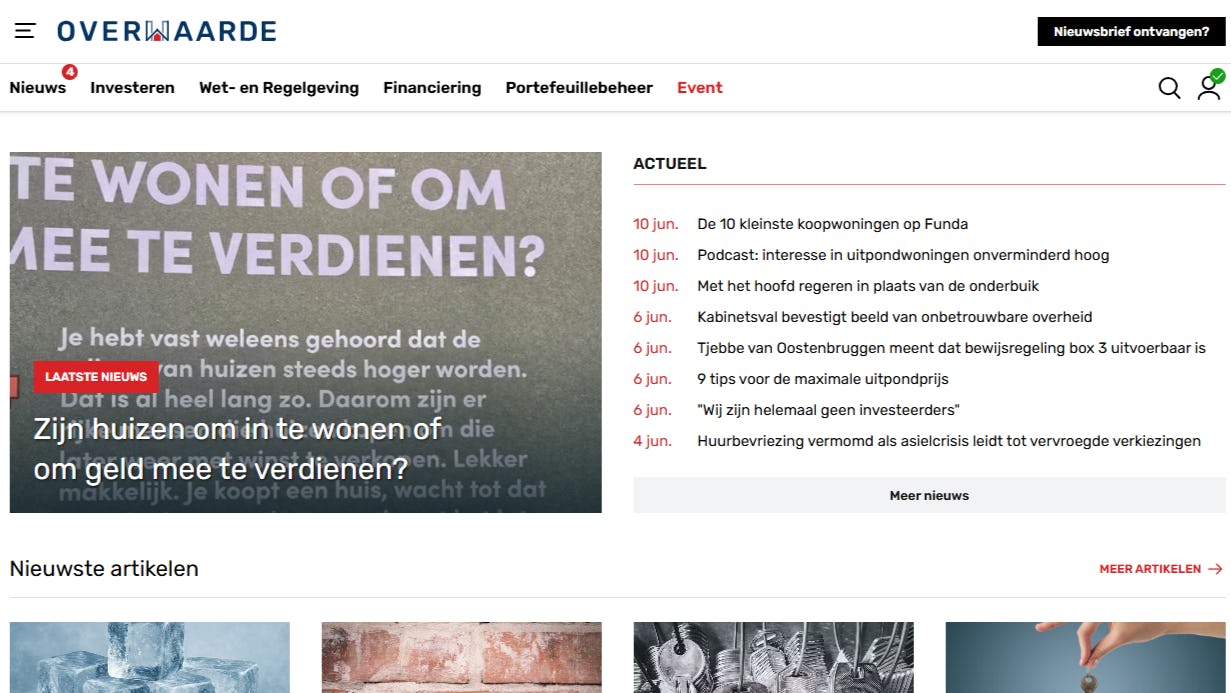Select the Nieuws menu item
This screenshot has height=693, width=1231.
pos(37,88)
